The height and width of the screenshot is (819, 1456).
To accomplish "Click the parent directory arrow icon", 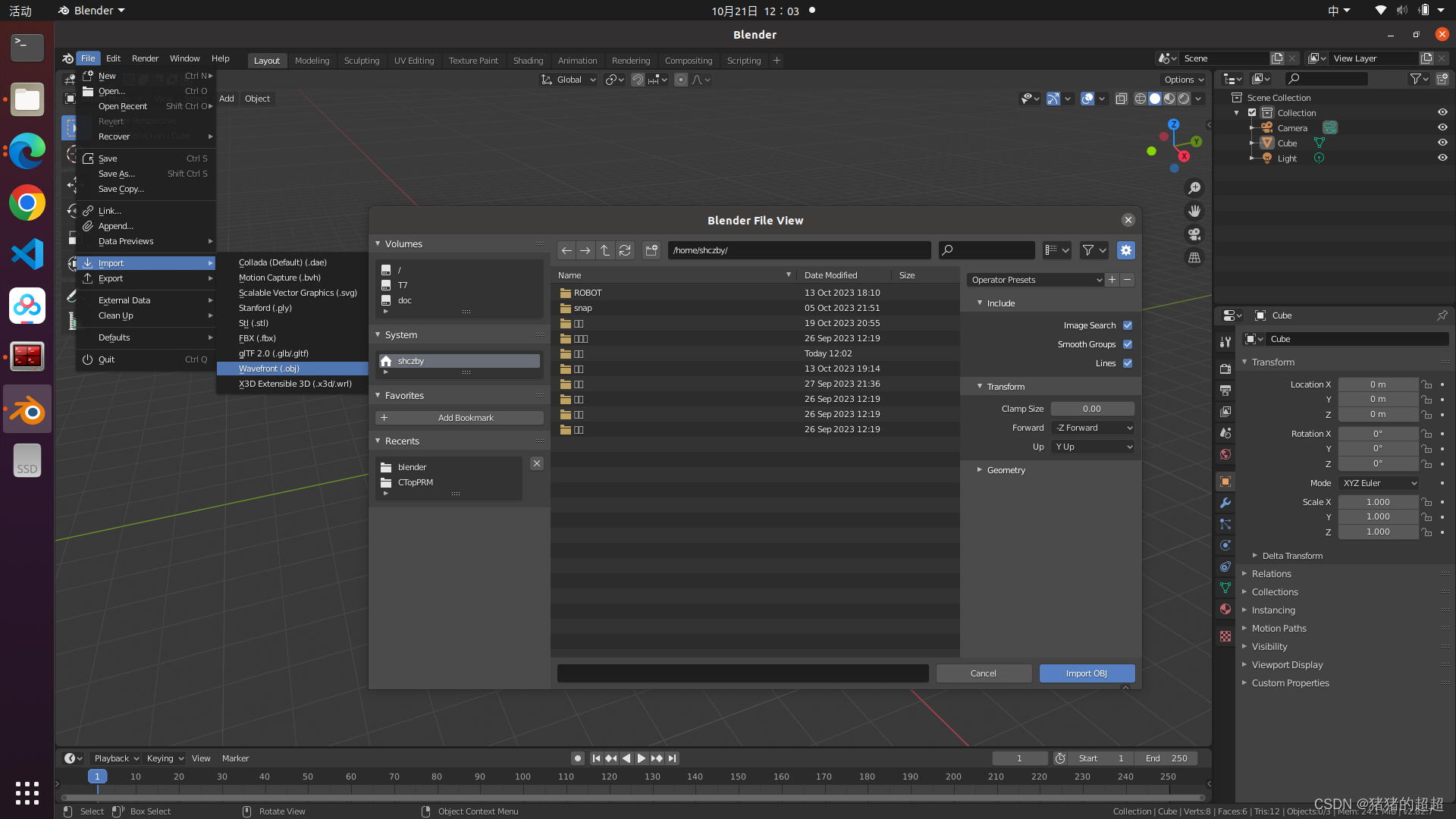I will (x=604, y=250).
